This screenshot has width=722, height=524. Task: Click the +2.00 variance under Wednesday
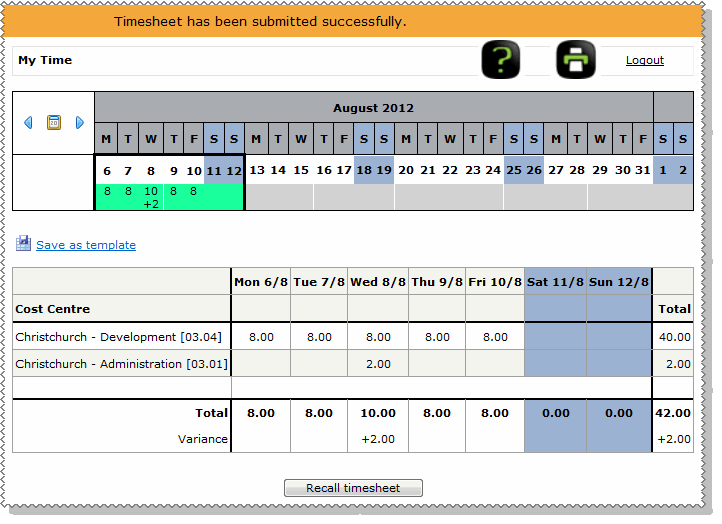(x=378, y=439)
